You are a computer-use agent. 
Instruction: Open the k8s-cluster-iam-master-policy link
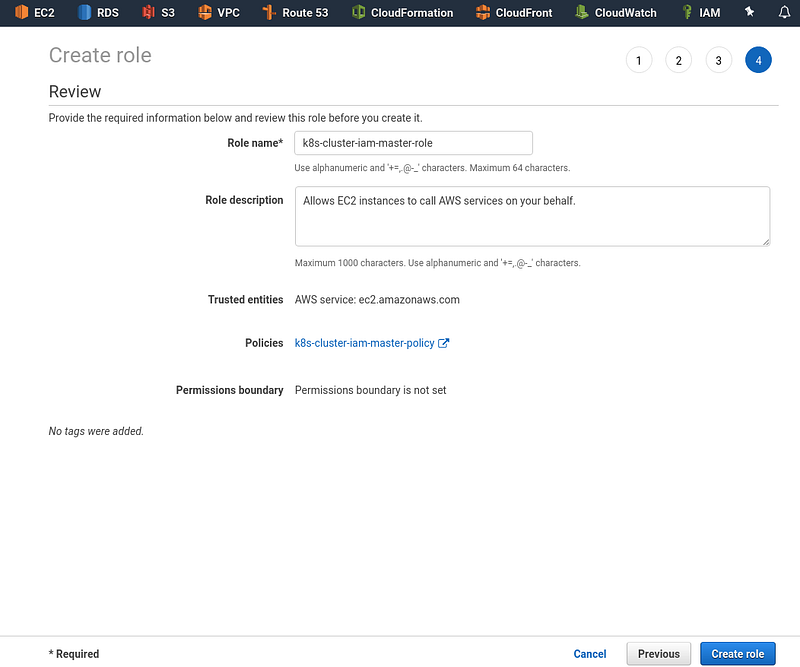click(364, 343)
